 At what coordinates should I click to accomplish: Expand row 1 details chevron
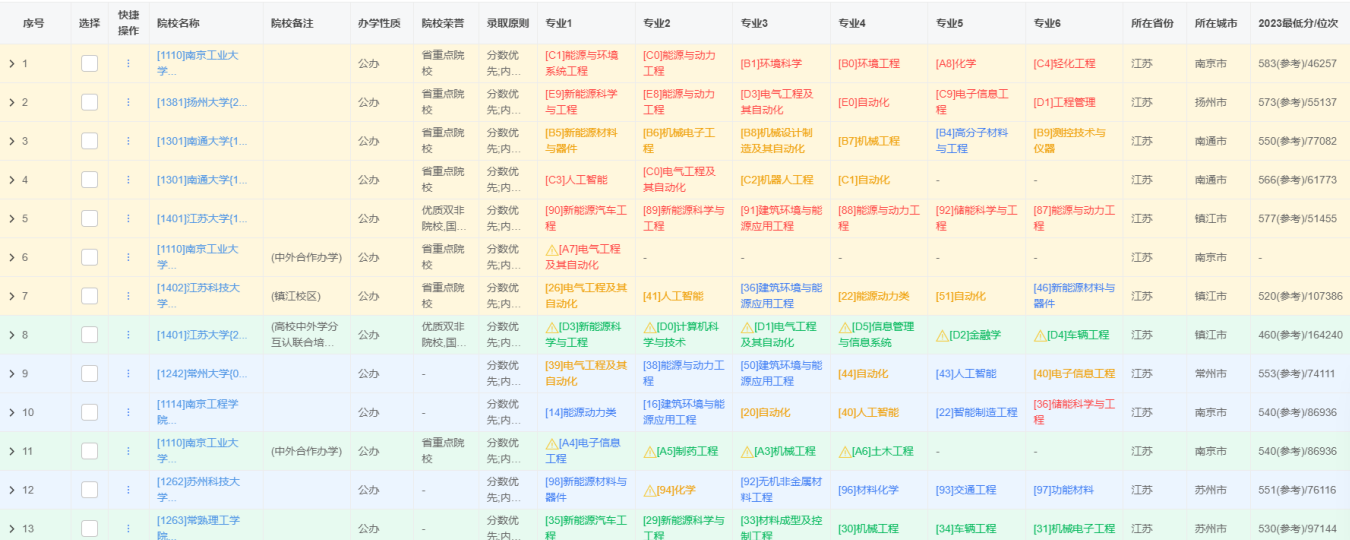click(12, 63)
